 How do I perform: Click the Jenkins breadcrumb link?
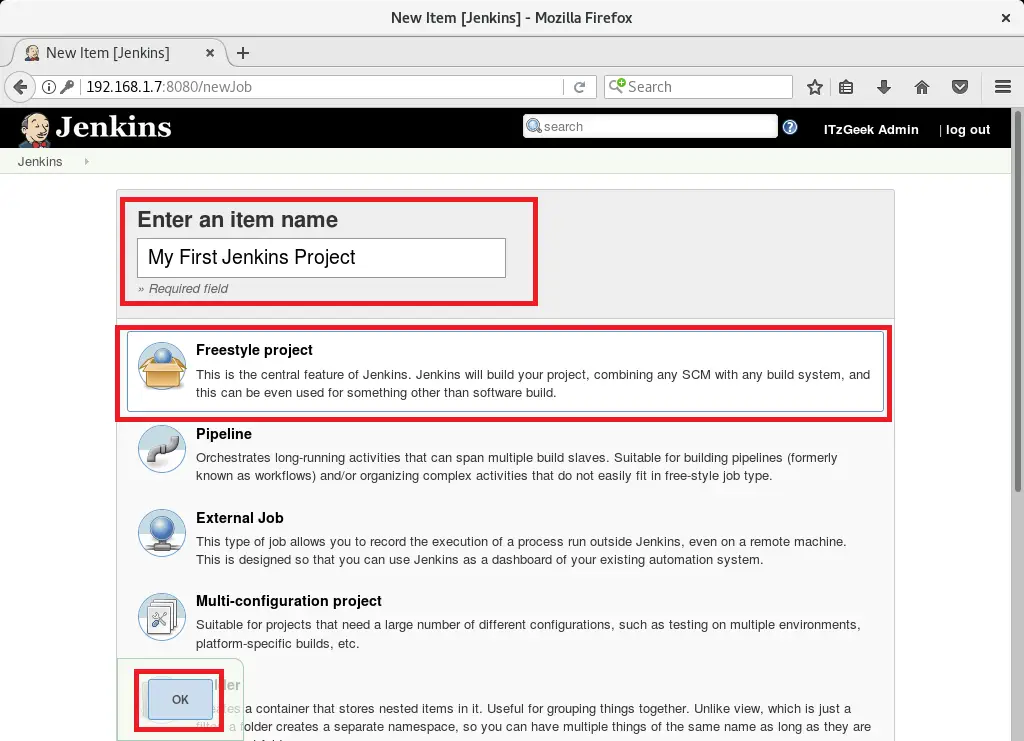coord(40,161)
